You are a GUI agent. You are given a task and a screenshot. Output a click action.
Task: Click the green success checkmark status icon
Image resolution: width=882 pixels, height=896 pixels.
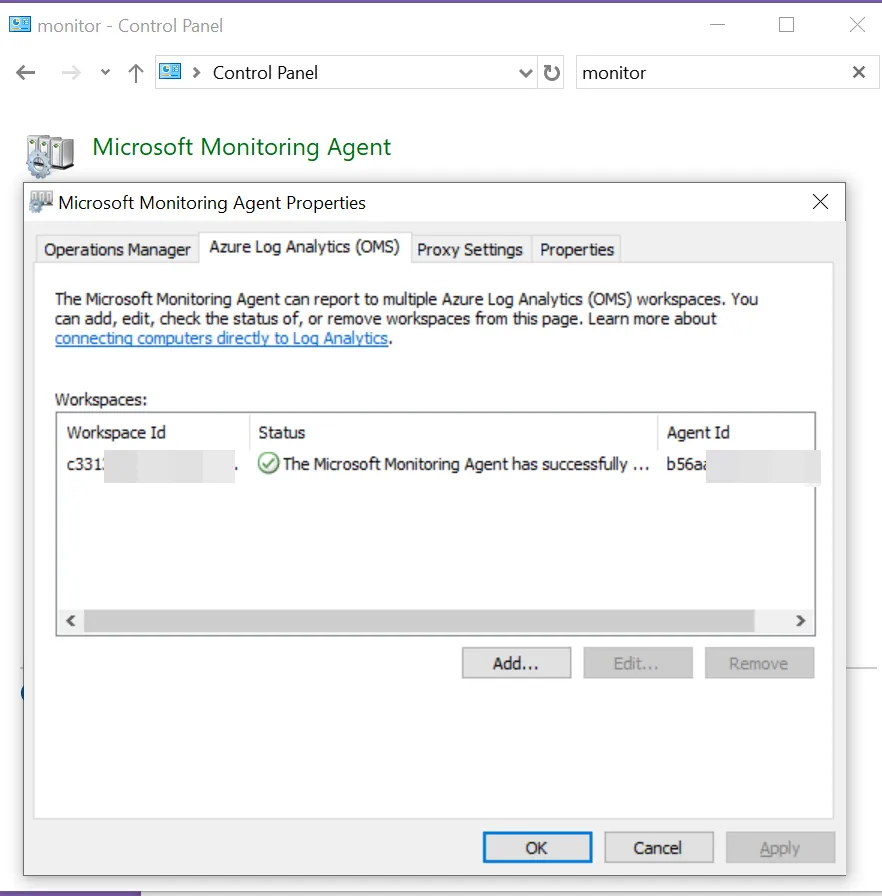[268, 464]
